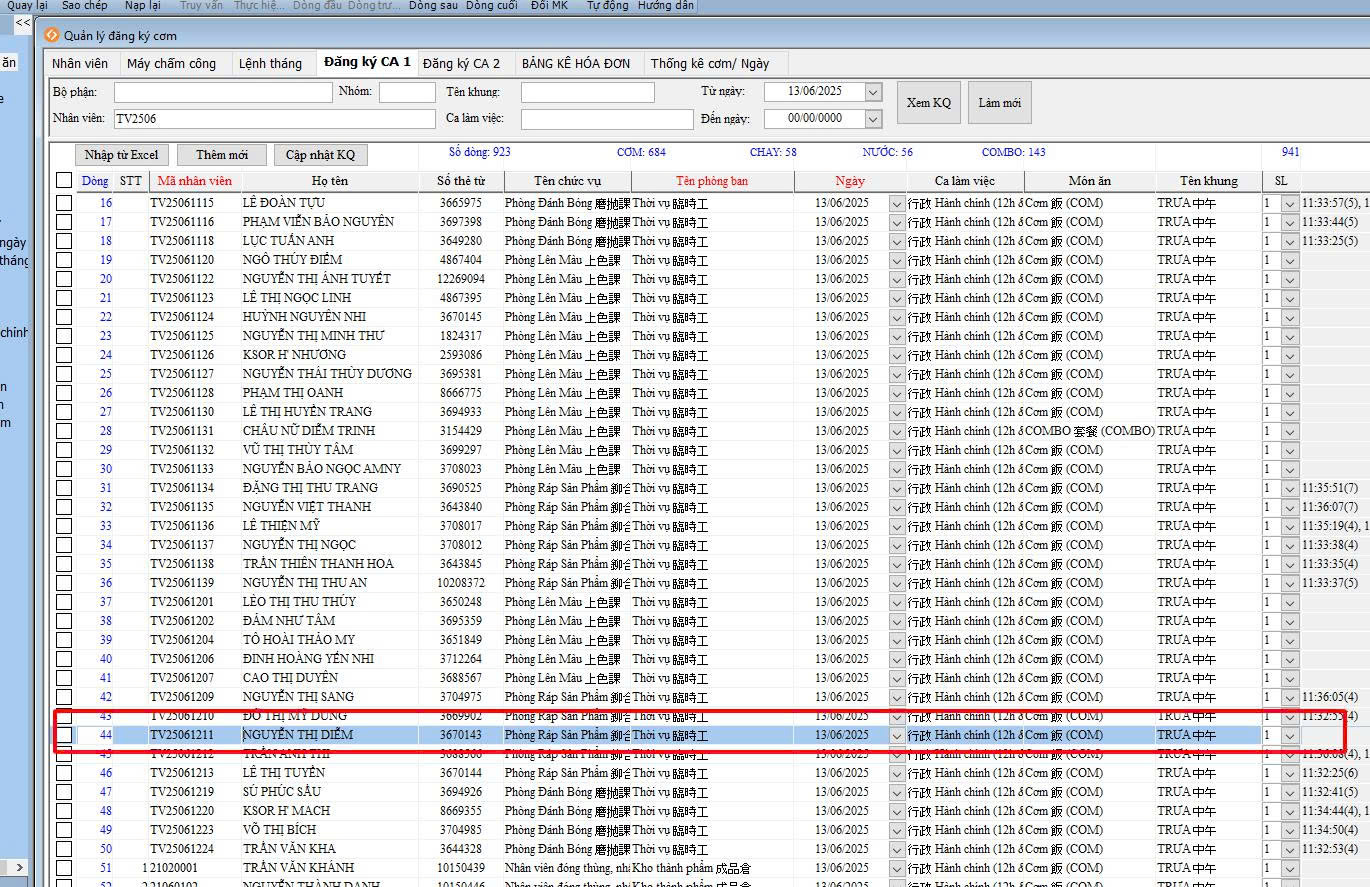Image resolution: width=1370 pixels, height=887 pixels.
Task: Switch to the Nhân viên tab
Action: pyautogui.click(x=80, y=63)
